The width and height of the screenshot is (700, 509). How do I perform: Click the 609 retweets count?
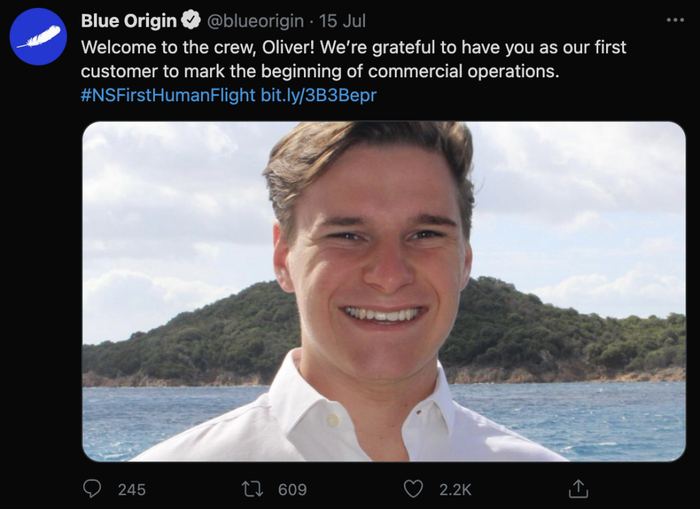click(x=292, y=489)
